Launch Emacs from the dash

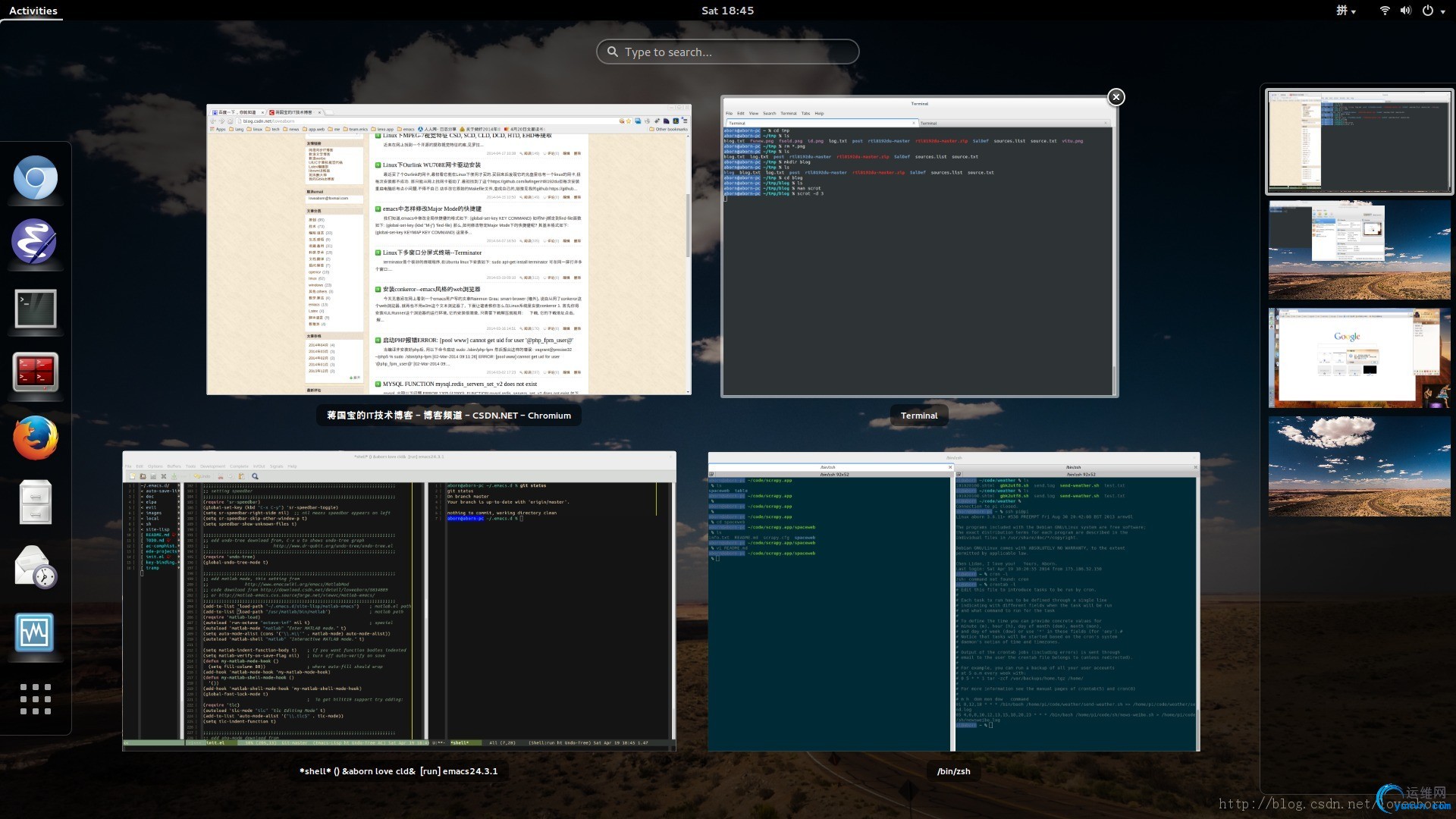[x=35, y=242]
